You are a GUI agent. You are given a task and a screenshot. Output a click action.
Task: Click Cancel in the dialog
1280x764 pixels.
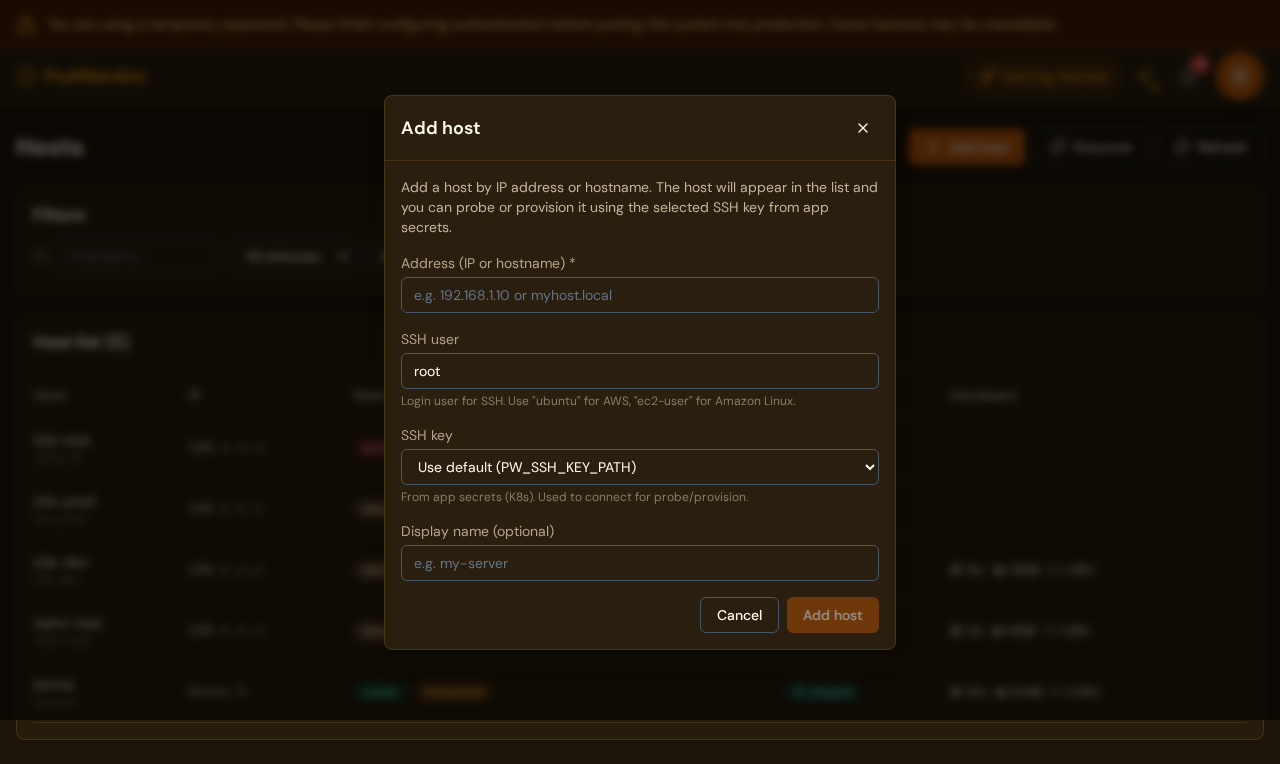pos(739,615)
